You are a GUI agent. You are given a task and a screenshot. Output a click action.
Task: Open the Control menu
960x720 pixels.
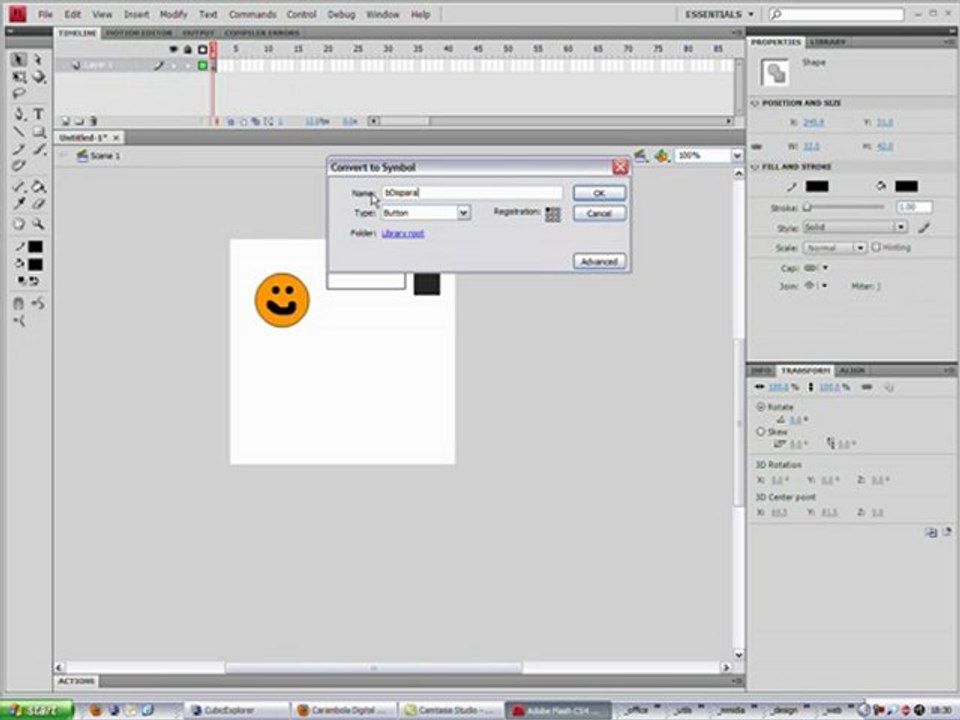click(x=301, y=14)
